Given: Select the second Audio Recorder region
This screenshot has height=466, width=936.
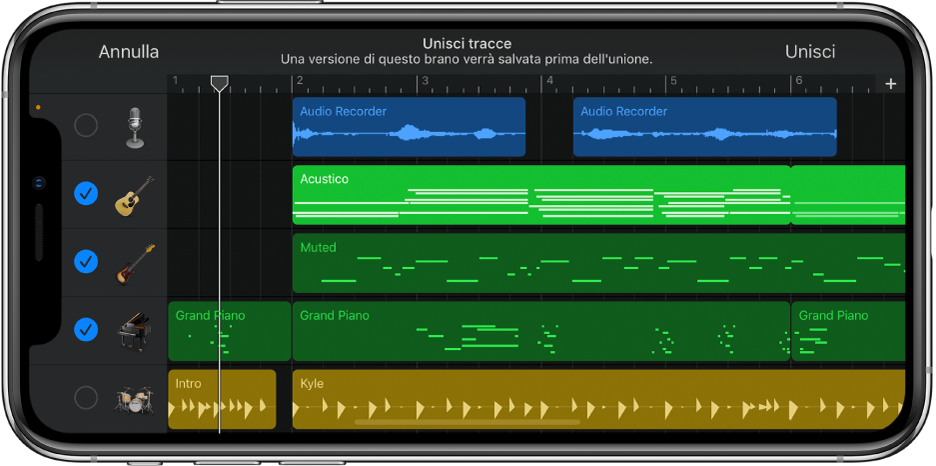Looking at the screenshot, I should coord(704,127).
